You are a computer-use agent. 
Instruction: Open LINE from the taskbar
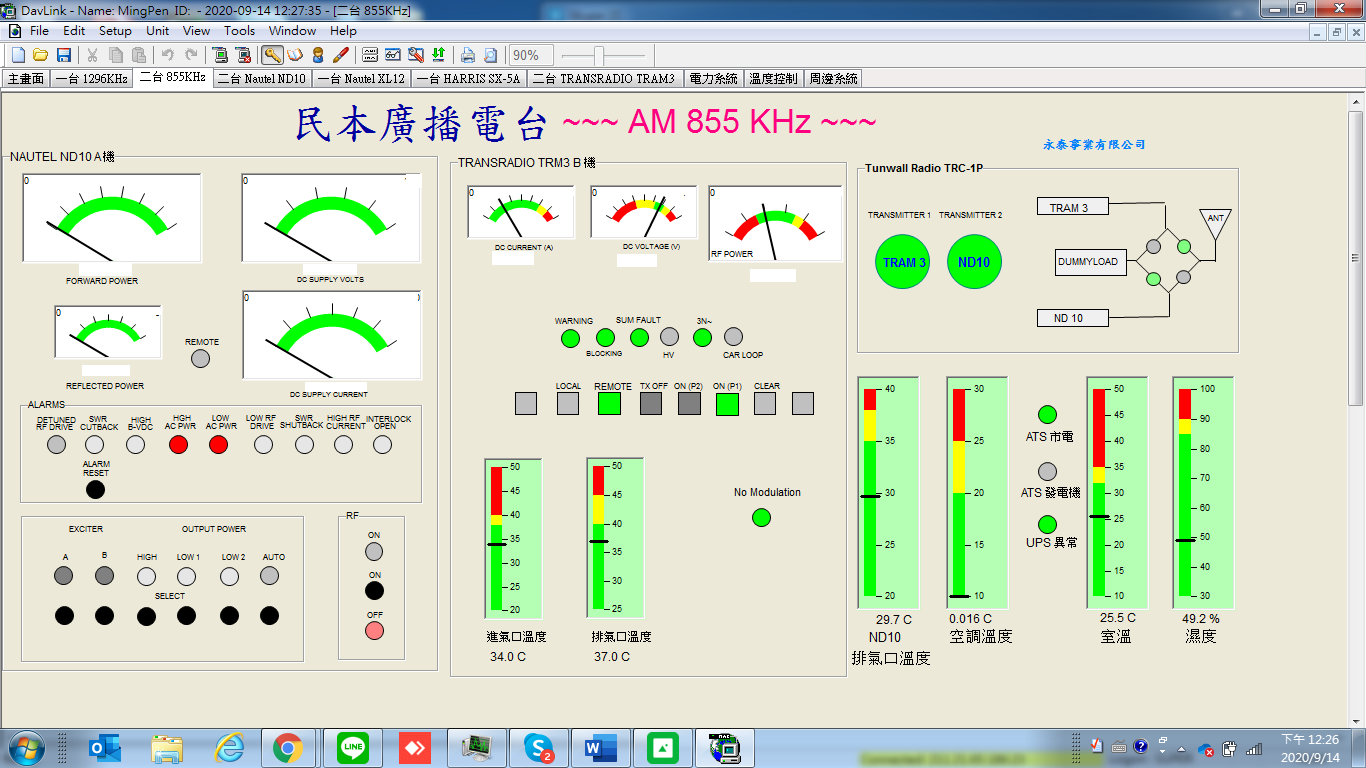click(x=352, y=747)
